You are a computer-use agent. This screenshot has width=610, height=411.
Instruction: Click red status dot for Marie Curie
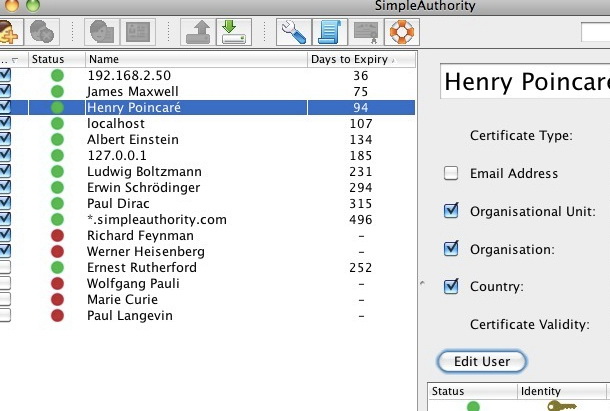click(57, 299)
